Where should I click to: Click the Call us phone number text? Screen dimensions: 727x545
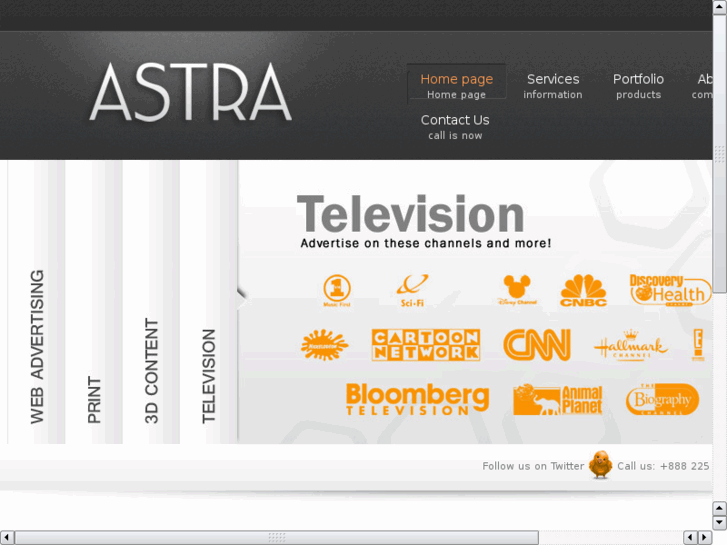click(663, 466)
